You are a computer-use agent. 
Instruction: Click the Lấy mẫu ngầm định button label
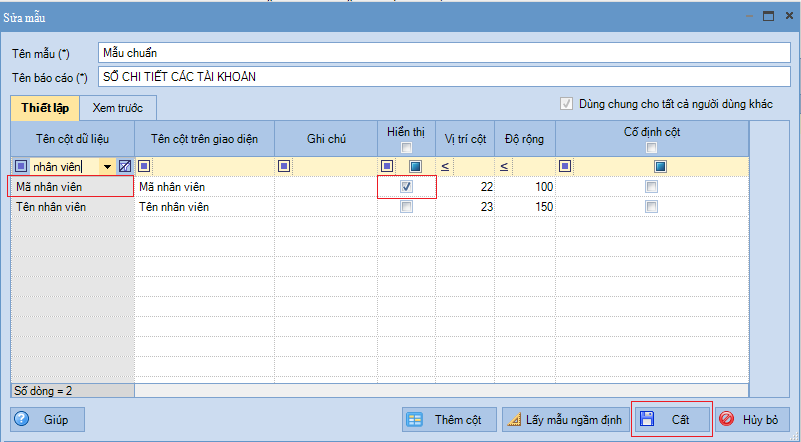point(574,420)
